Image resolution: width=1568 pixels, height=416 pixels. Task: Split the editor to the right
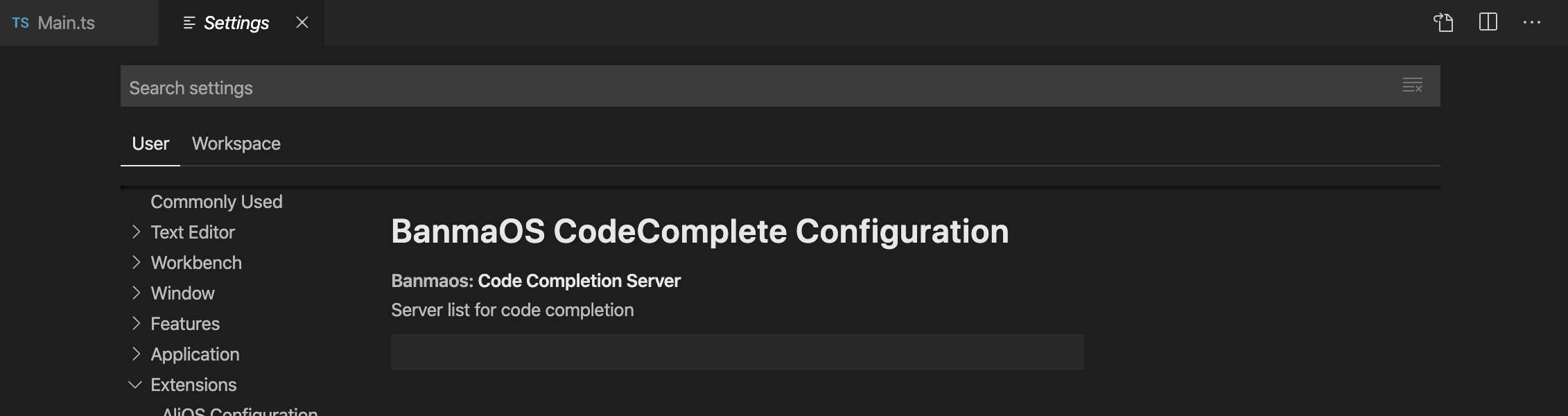click(1488, 22)
